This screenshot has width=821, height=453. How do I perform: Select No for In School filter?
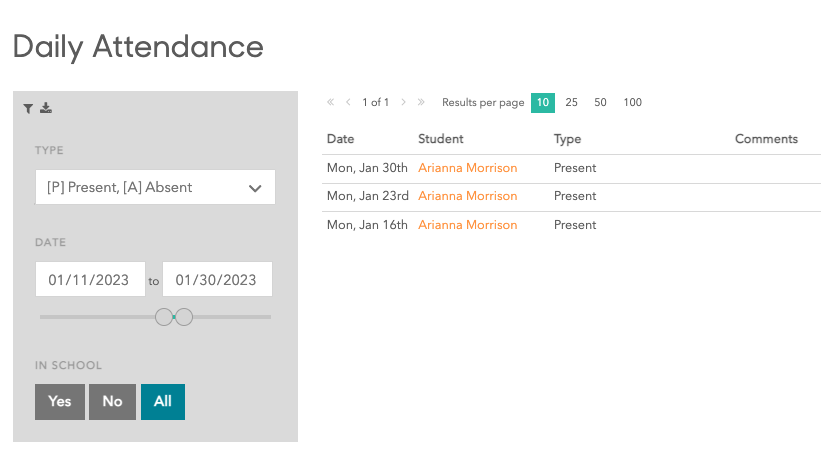coord(112,401)
